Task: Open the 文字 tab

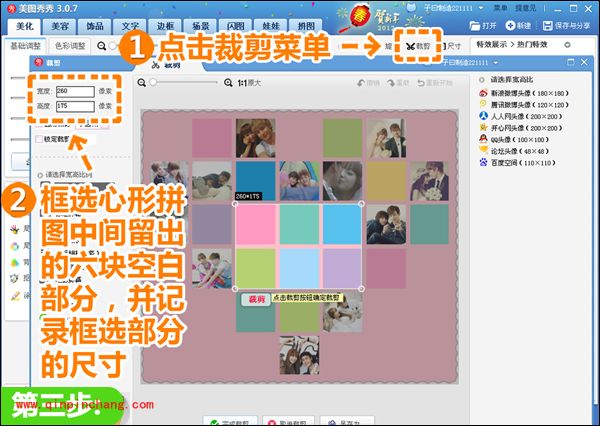Action: [x=130, y=26]
